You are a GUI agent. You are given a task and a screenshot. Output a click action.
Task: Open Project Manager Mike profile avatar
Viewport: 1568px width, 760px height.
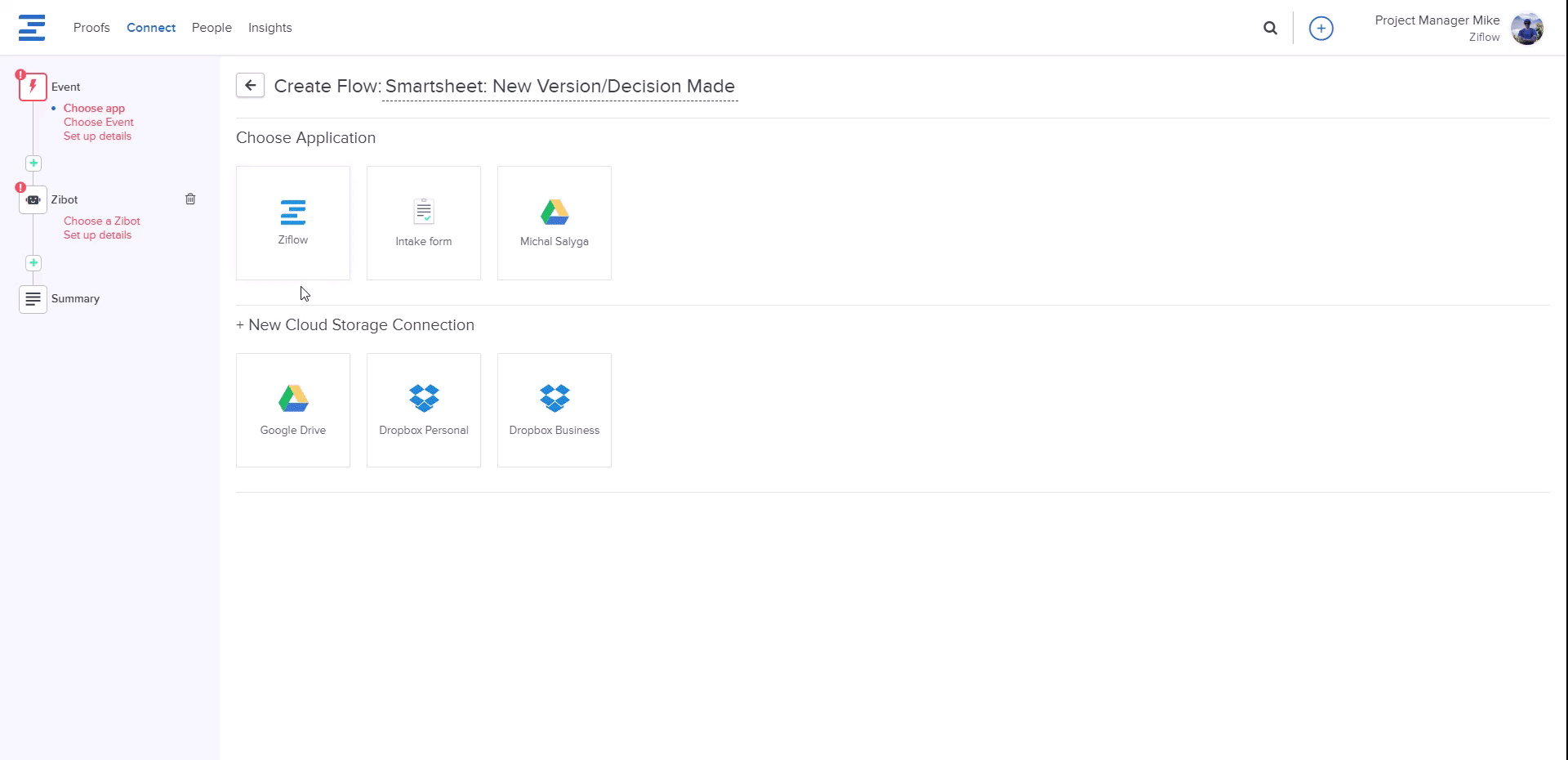(1526, 29)
